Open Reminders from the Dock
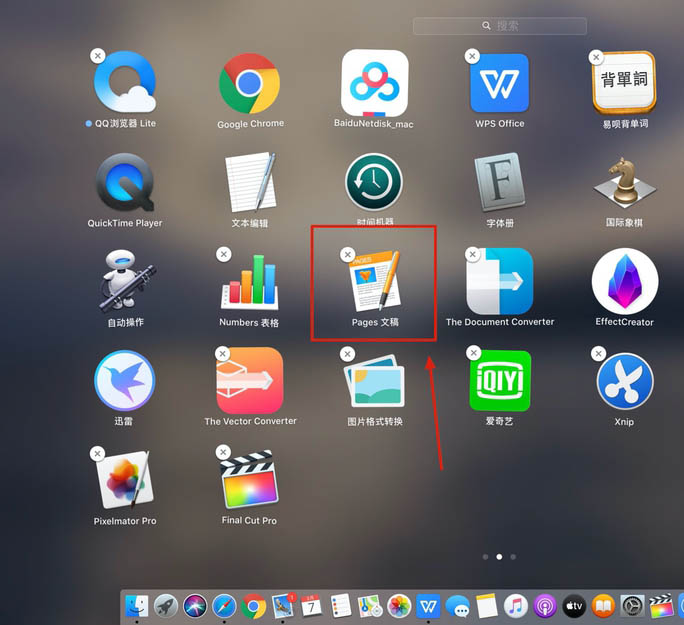This screenshot has width=684, height=625. tap(341, 606)
